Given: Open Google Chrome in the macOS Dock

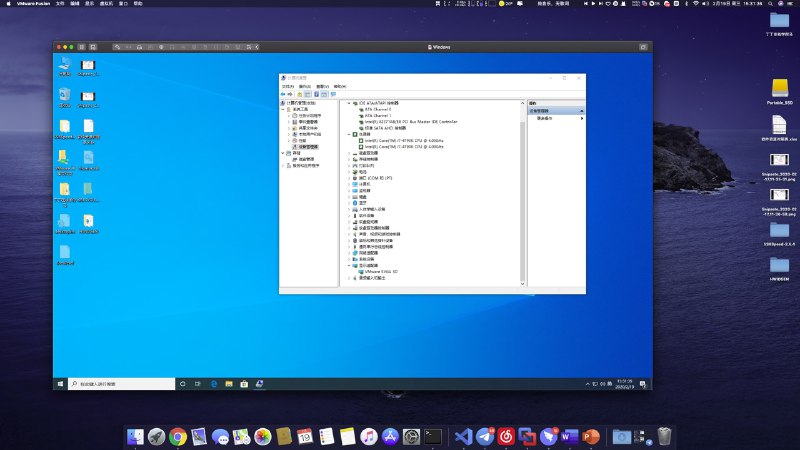Looking at the screenshot, I should 178,437.
